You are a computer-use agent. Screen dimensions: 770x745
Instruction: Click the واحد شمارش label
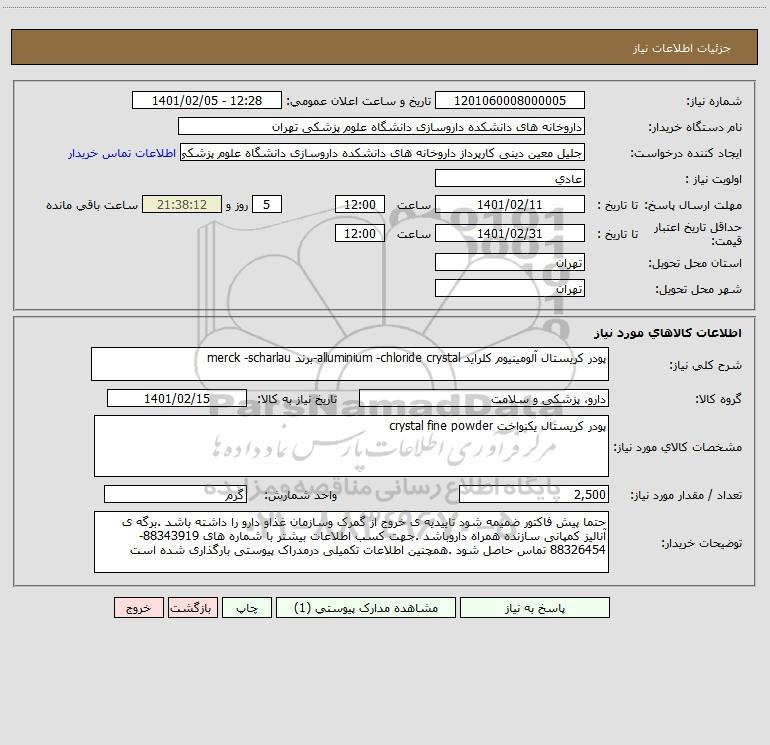pyautogui.click(x=301, y=495)
